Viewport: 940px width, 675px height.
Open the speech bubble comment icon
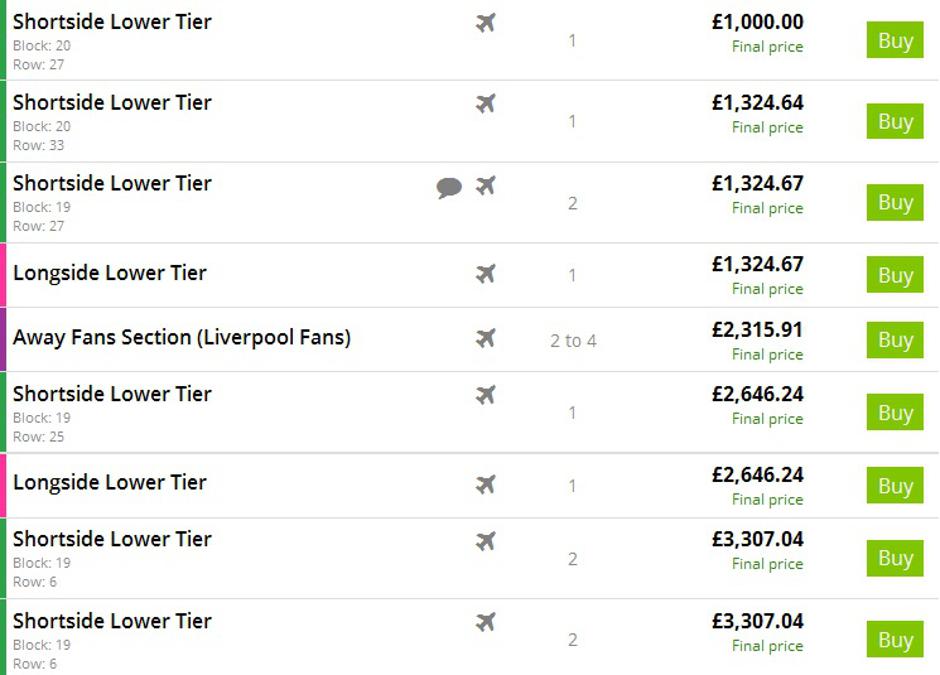click(x=449, y=187)
